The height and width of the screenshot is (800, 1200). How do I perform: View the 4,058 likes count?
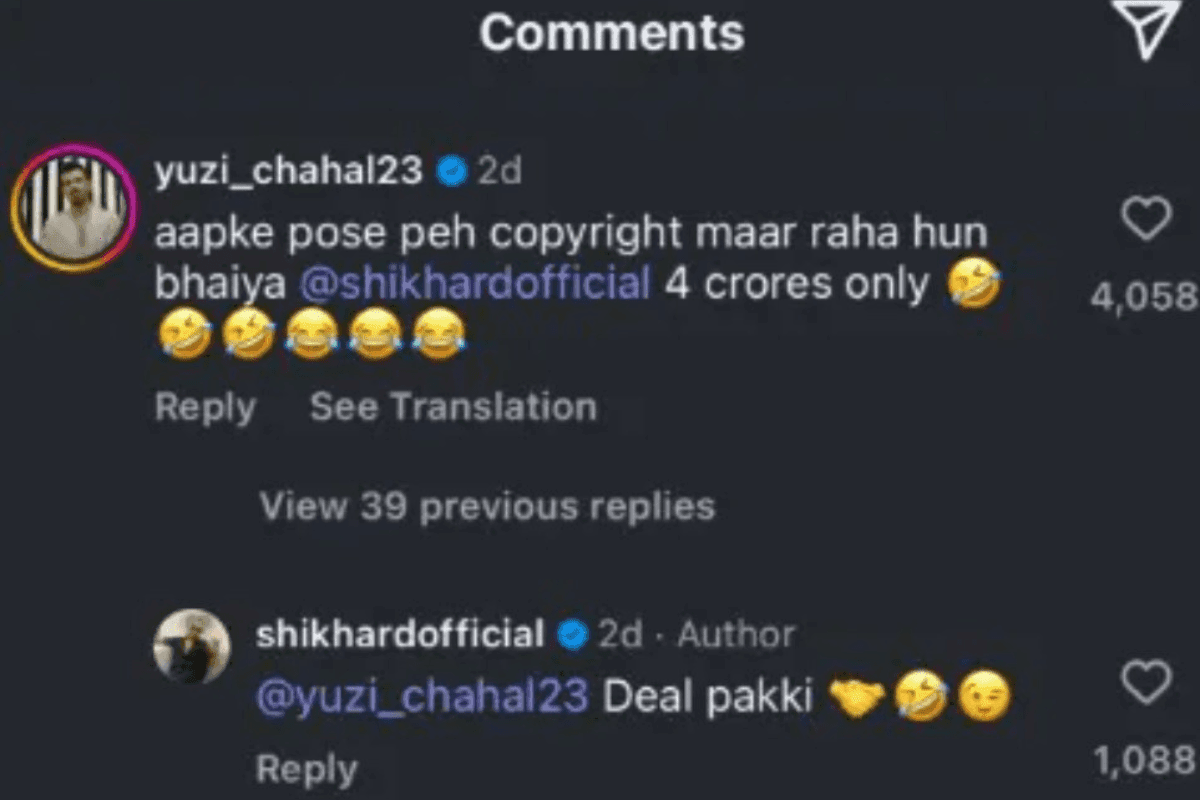(1144, 297)
